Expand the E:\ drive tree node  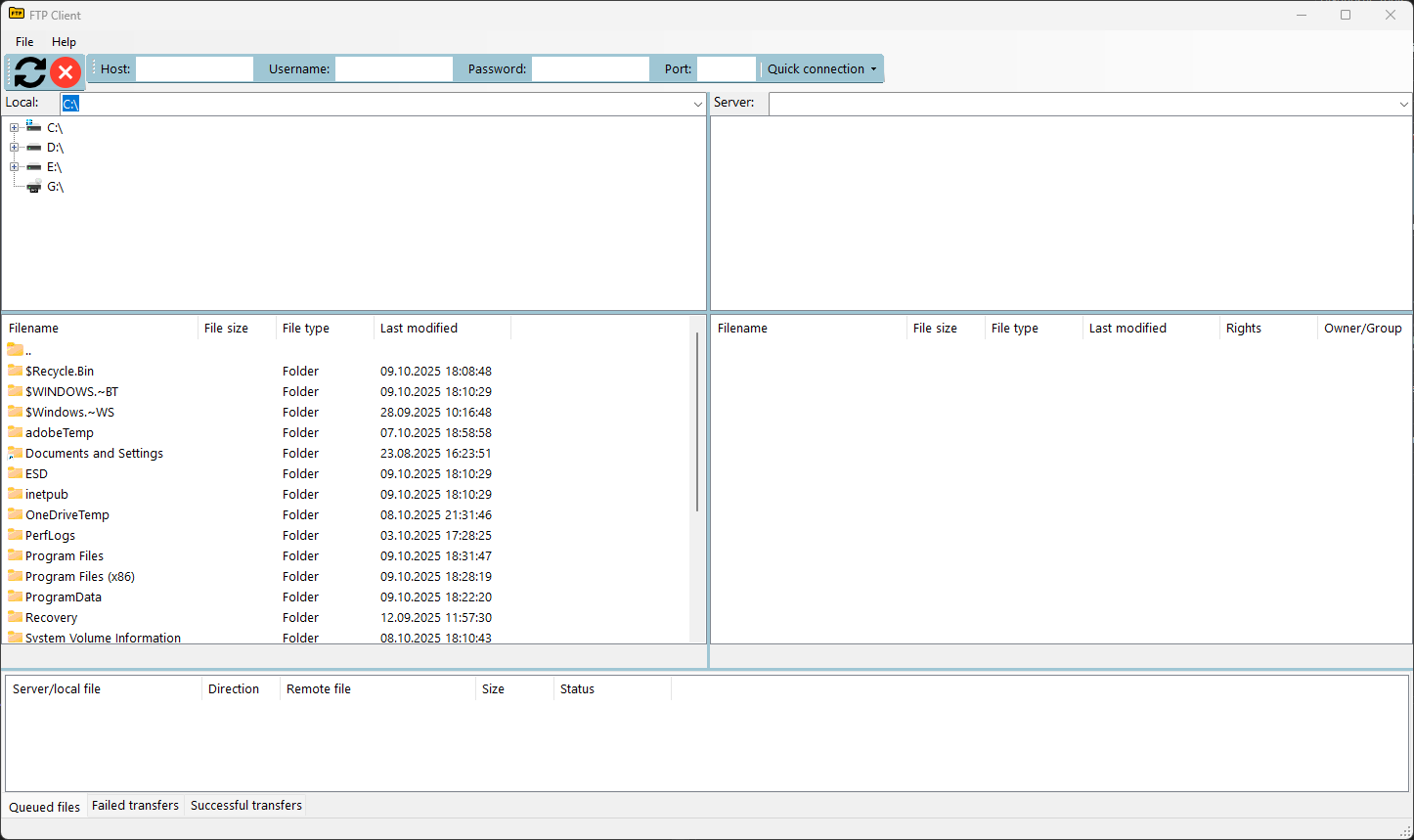click(14, 167)
